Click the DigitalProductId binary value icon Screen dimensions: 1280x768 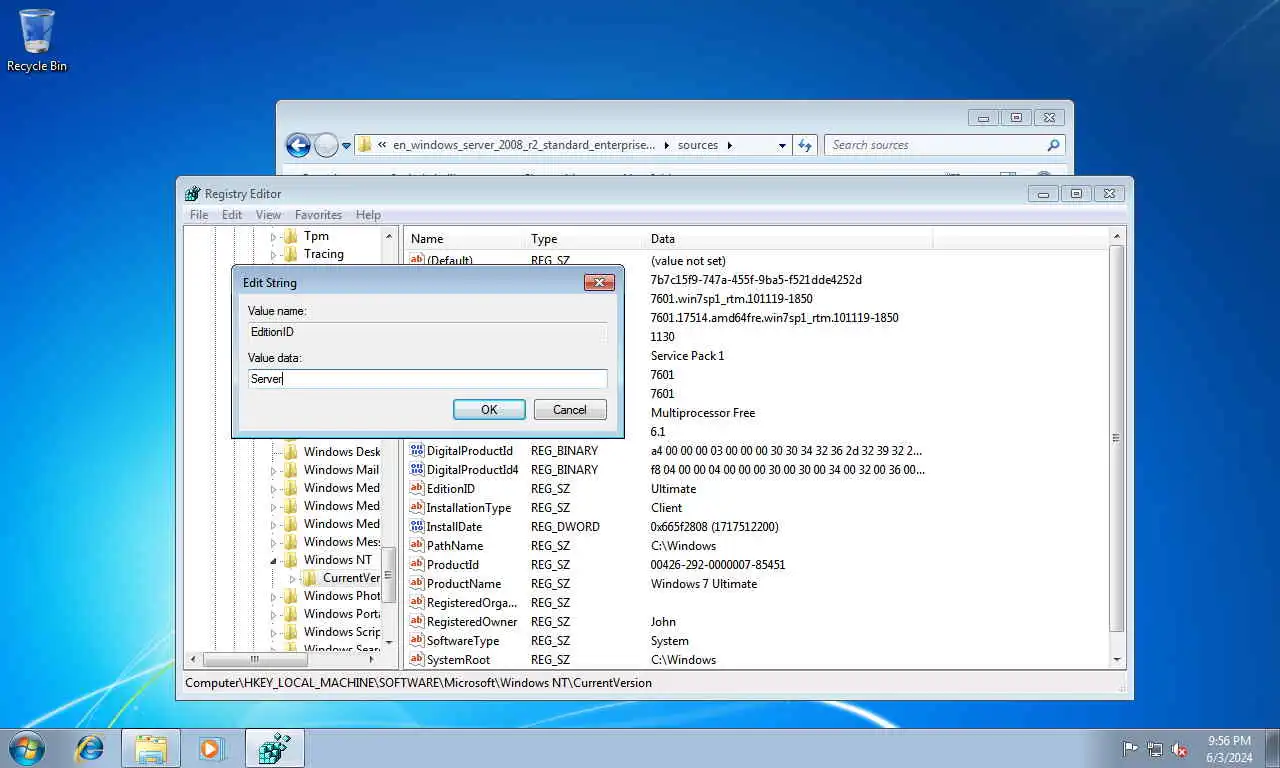(x=417, y=451)
